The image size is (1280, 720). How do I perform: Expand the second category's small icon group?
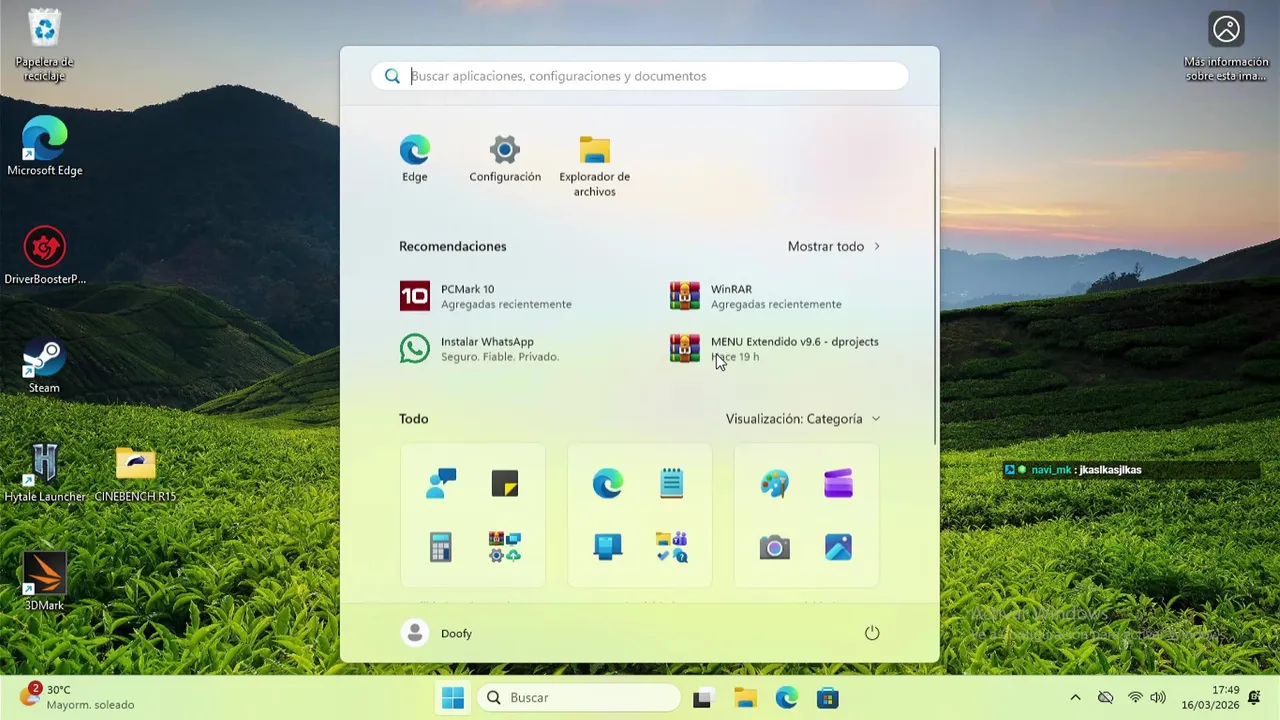coord(672,547)
